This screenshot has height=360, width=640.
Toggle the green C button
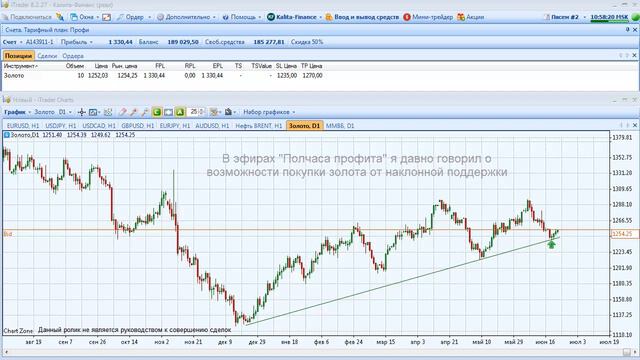pos(157,112)
